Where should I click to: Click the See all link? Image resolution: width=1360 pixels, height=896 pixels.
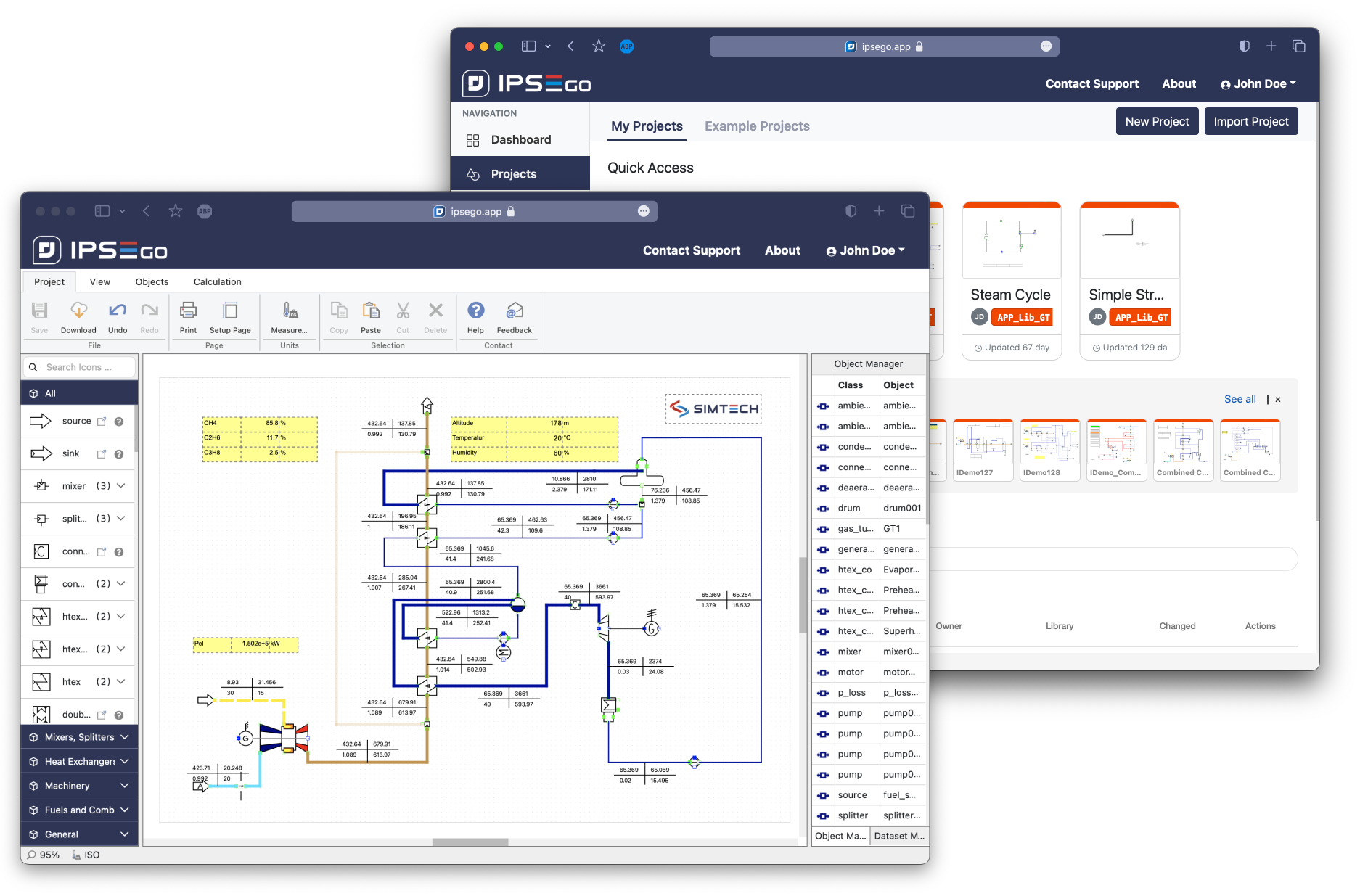(x=1240, y=399)
